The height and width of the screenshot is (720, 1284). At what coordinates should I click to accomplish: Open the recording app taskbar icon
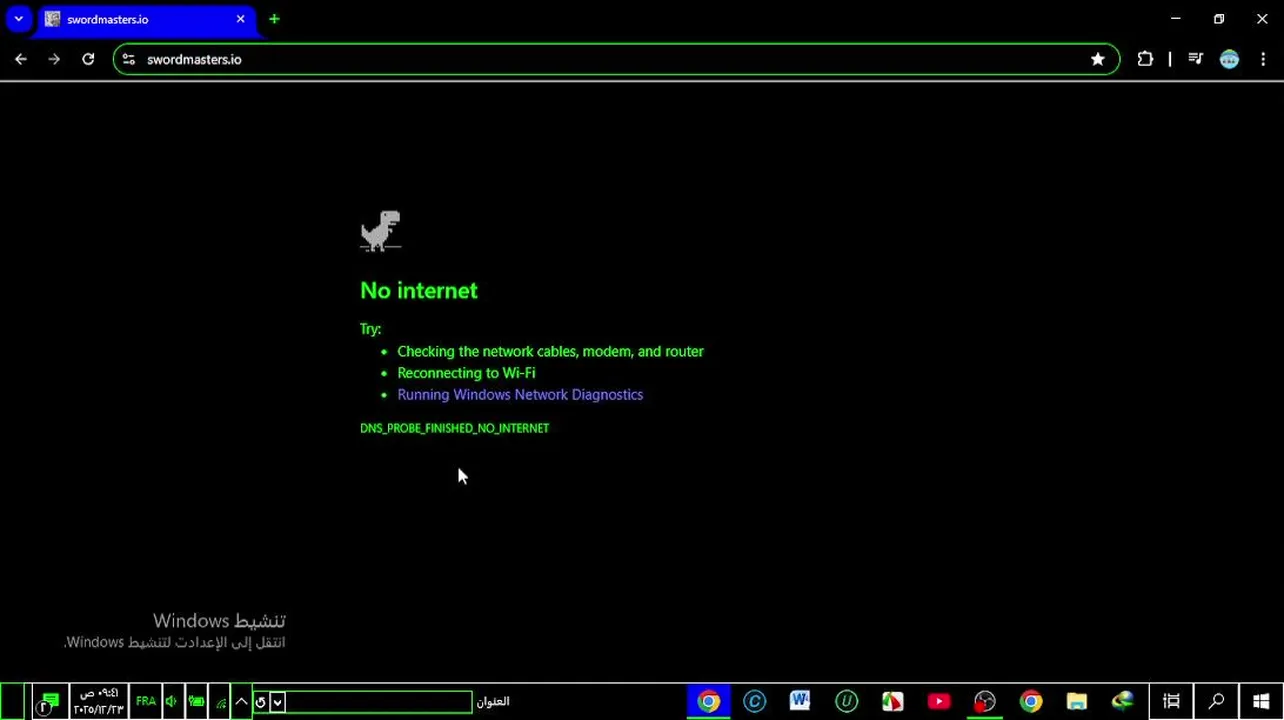click(985, 702)
